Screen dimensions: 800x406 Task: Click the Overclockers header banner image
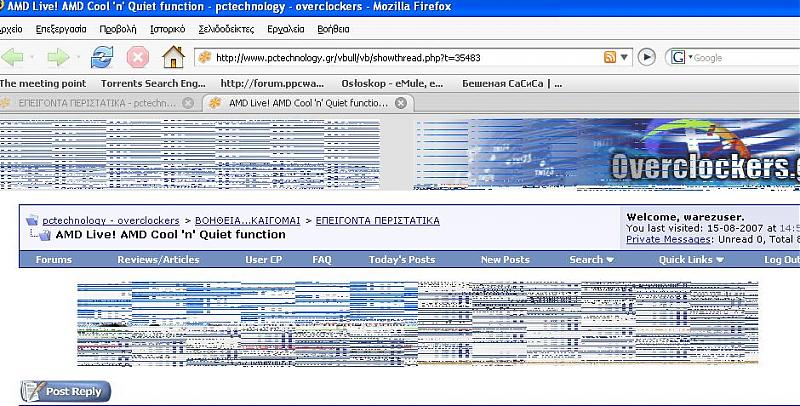click(x=607, y=155)
